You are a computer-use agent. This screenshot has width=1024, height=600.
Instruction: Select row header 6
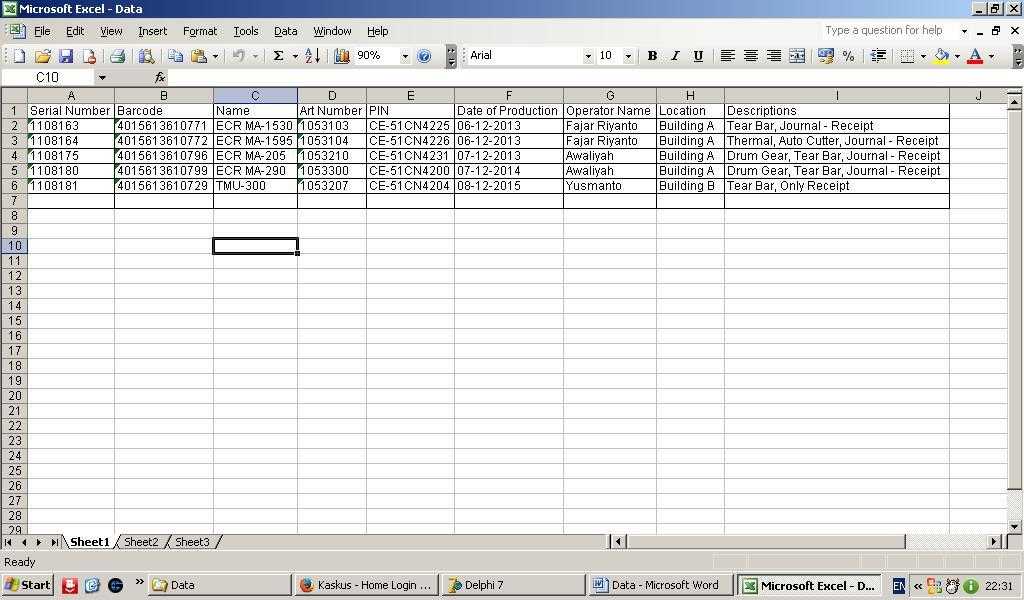(14, 185)
